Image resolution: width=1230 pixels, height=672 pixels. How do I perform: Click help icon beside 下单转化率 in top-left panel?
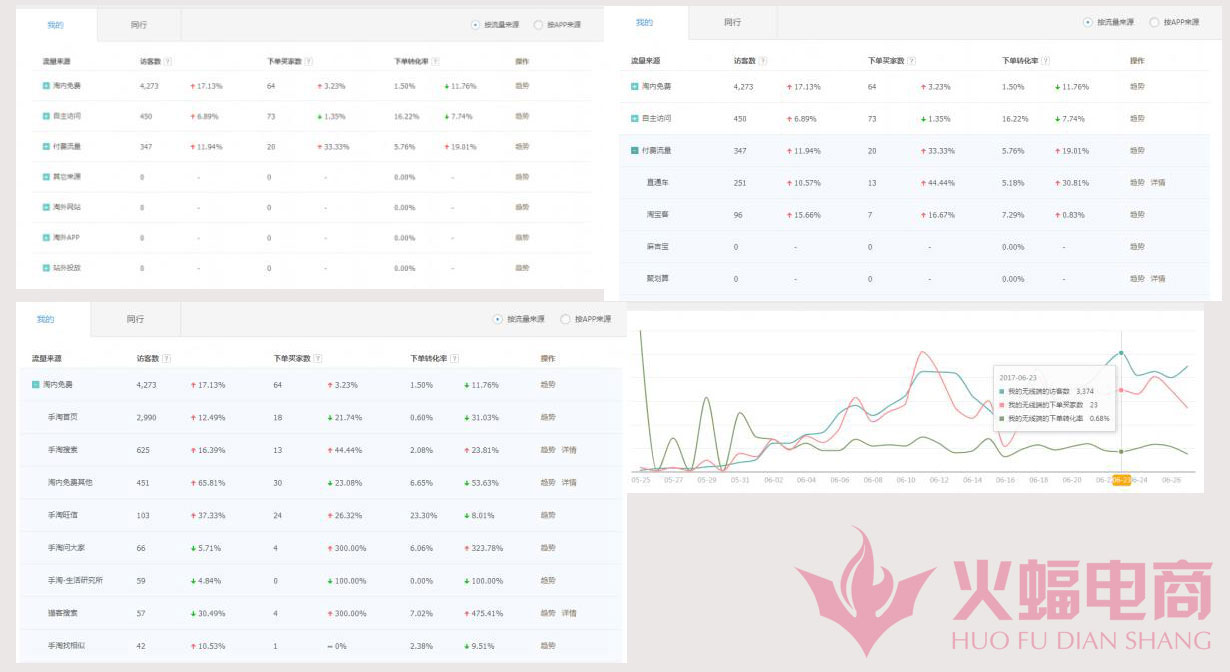click(x=436, y=61)
